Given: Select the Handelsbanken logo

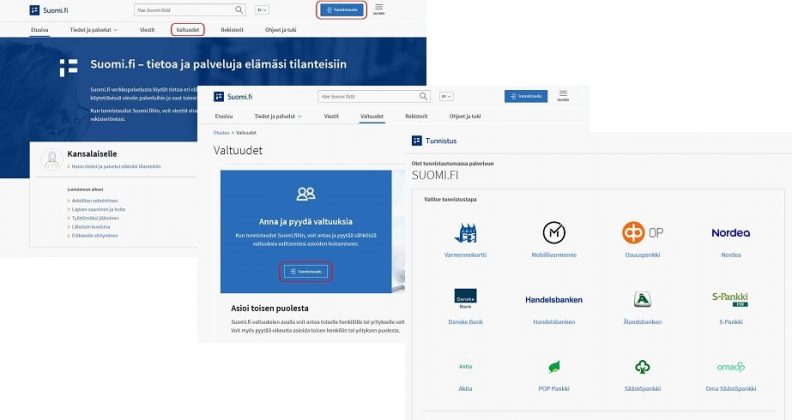Looking at the screenshot, I should (x=554, y=299).
